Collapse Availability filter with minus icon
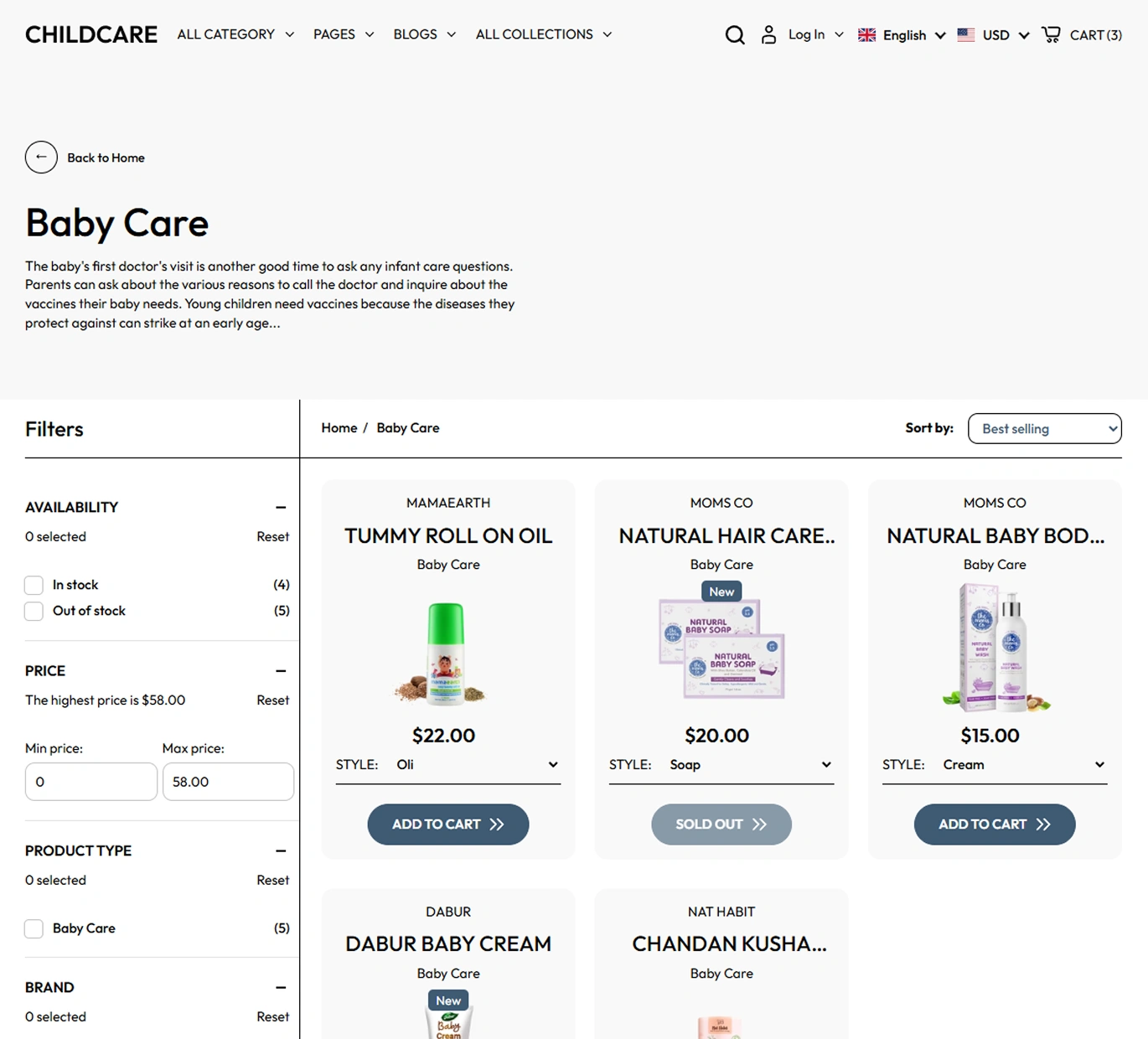Screen dimensions: 1148x1039 281,507
